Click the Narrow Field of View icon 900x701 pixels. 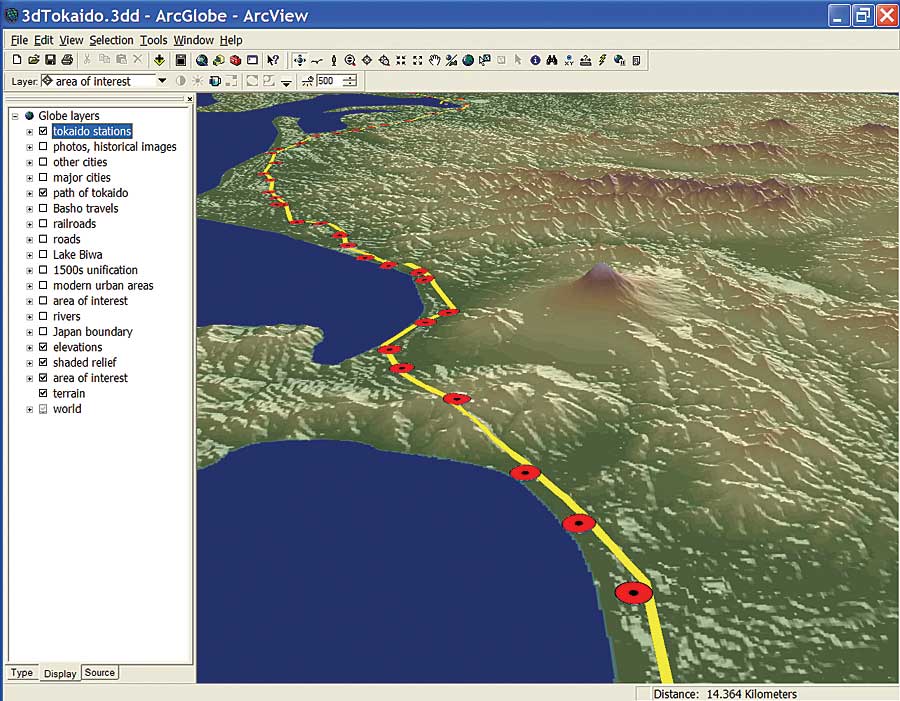click(401, 60)
